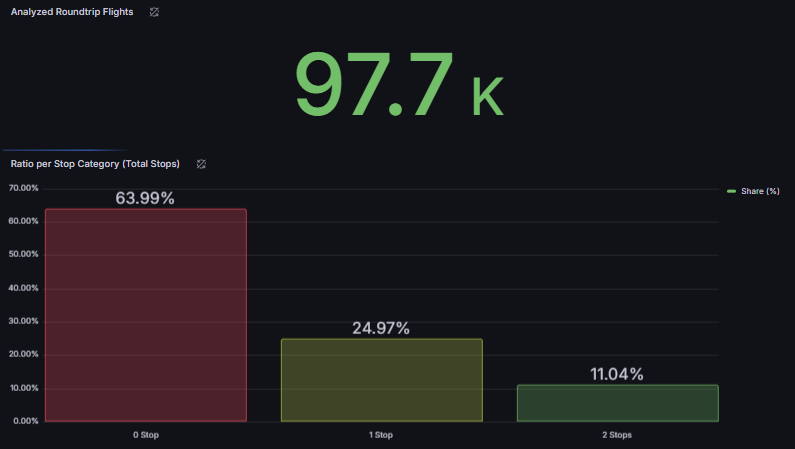Click the green Share (%) legend color marker
Viewport: 795px width, 449px height.
pos(731,191)
